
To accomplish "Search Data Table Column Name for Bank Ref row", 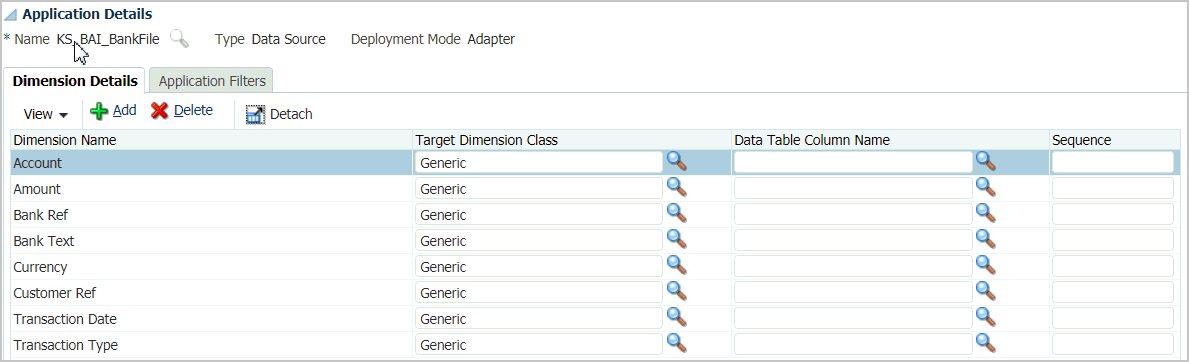I will point(985,213).
